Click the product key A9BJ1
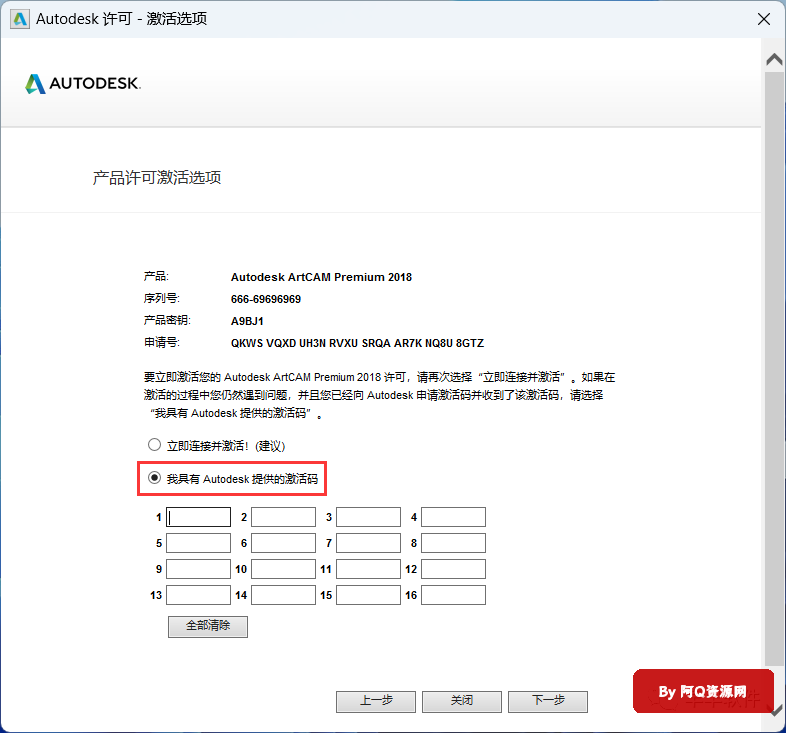Image resolution: width=786 pixels, height=733 pixels. click(x=247, y=321)
